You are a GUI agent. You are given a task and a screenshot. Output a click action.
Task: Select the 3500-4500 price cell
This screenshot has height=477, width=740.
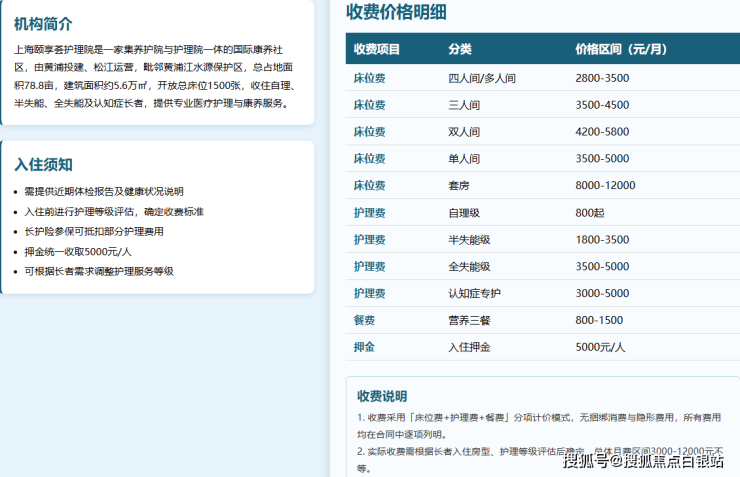(x=602, y=105)
